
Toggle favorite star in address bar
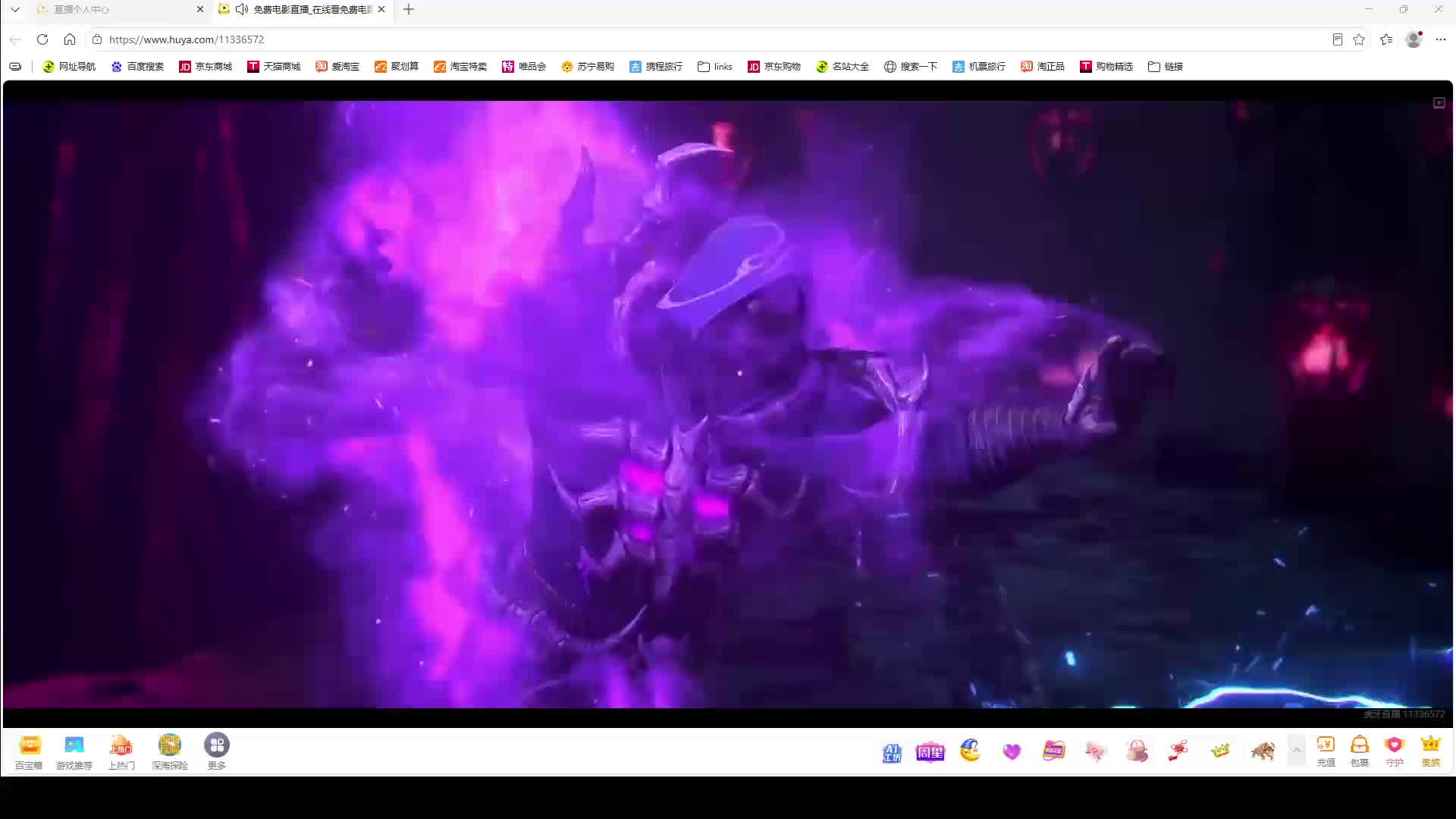click(x=1359, y=39)
